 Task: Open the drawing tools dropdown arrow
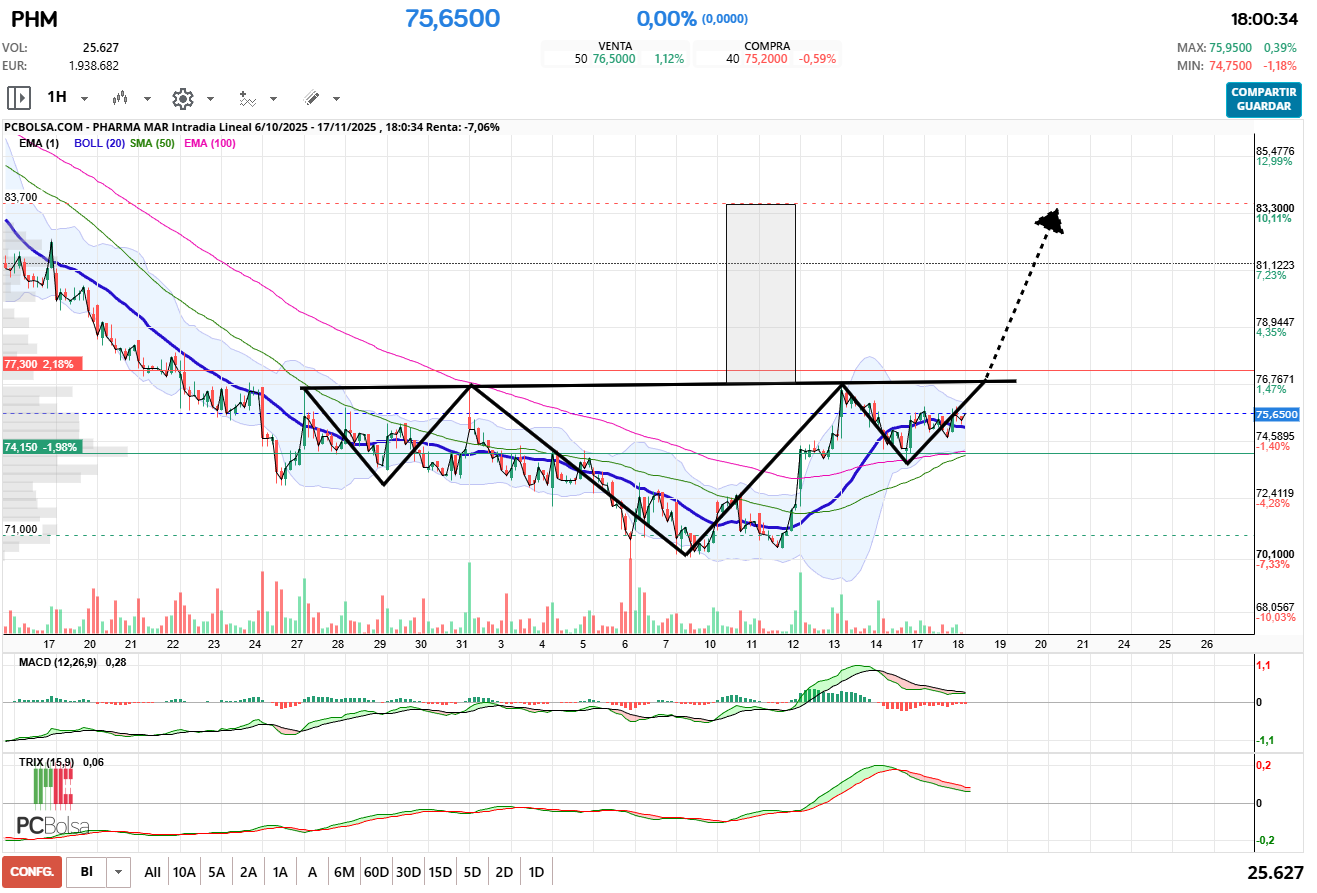336,99
